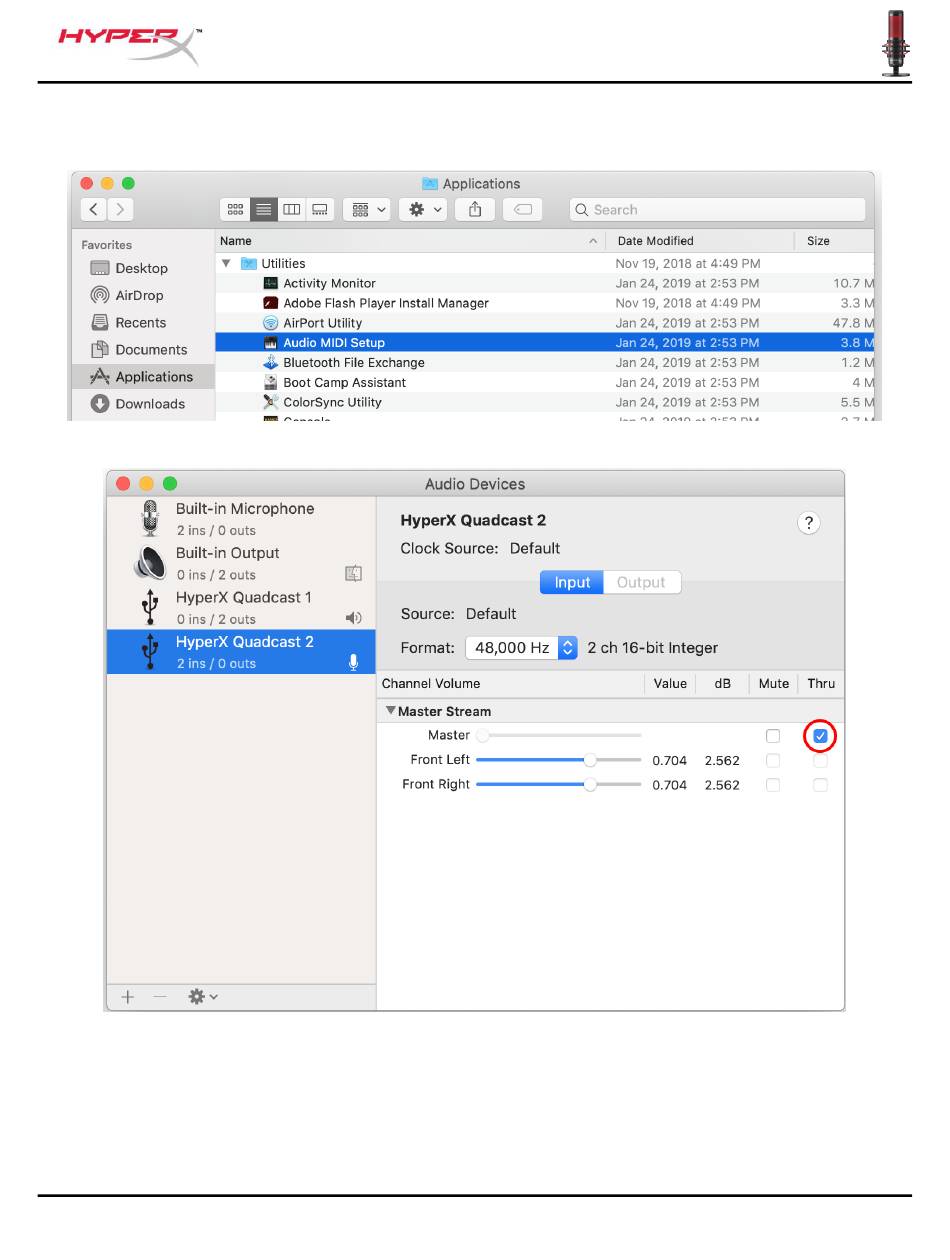Click the Finder back arrow button
Image resolution: width=950 pixels, height=1260 pixels.
tap(94, 209)
